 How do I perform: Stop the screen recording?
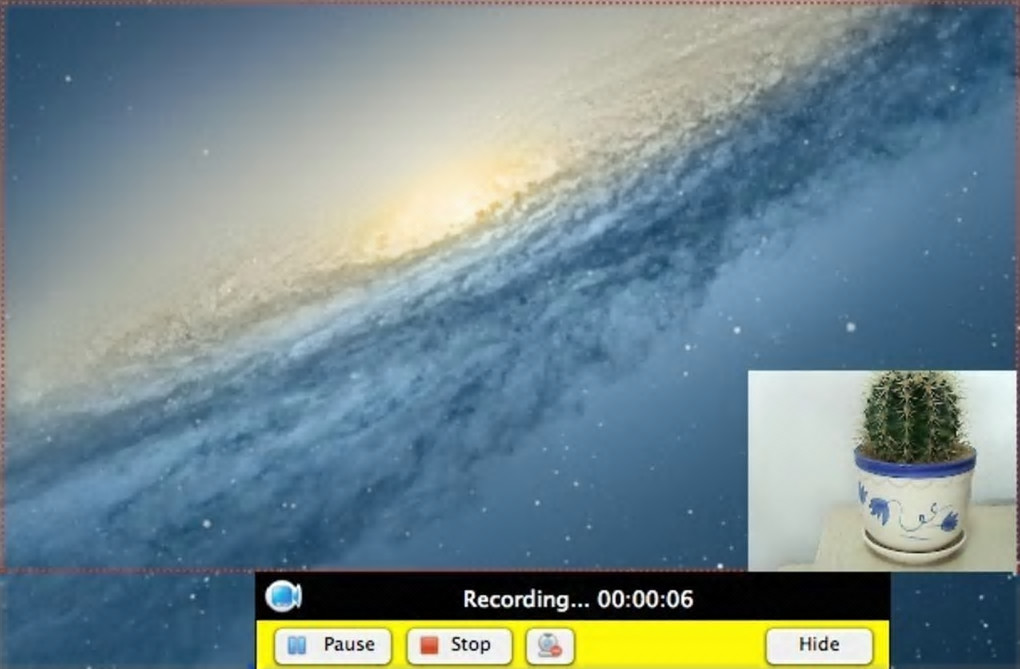pyautogui.click(x=459, y=646)
